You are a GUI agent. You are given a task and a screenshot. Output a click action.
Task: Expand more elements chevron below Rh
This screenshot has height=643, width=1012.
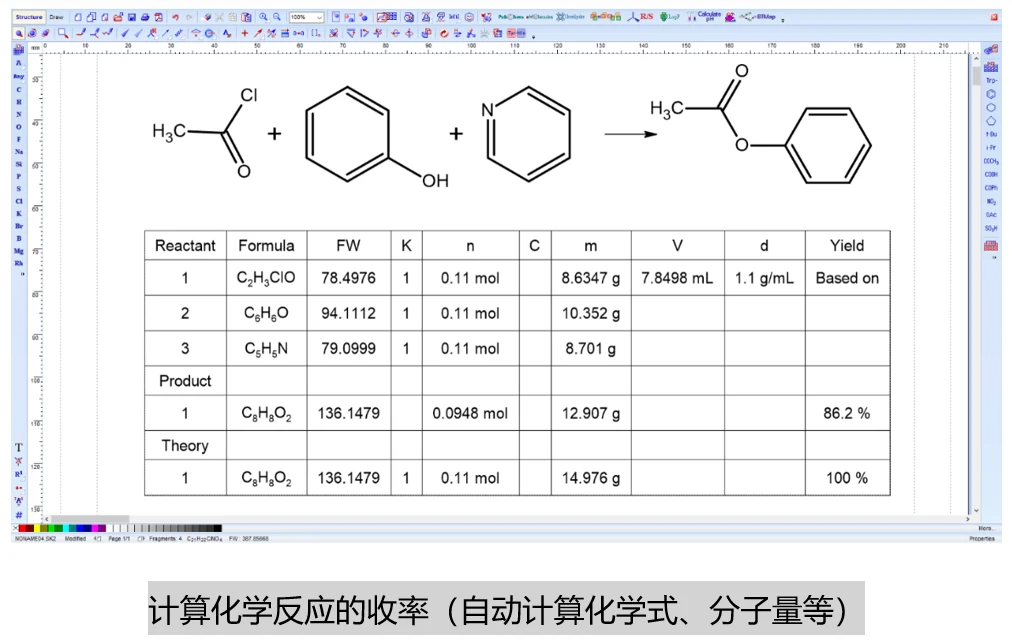[x=23, y=274]
